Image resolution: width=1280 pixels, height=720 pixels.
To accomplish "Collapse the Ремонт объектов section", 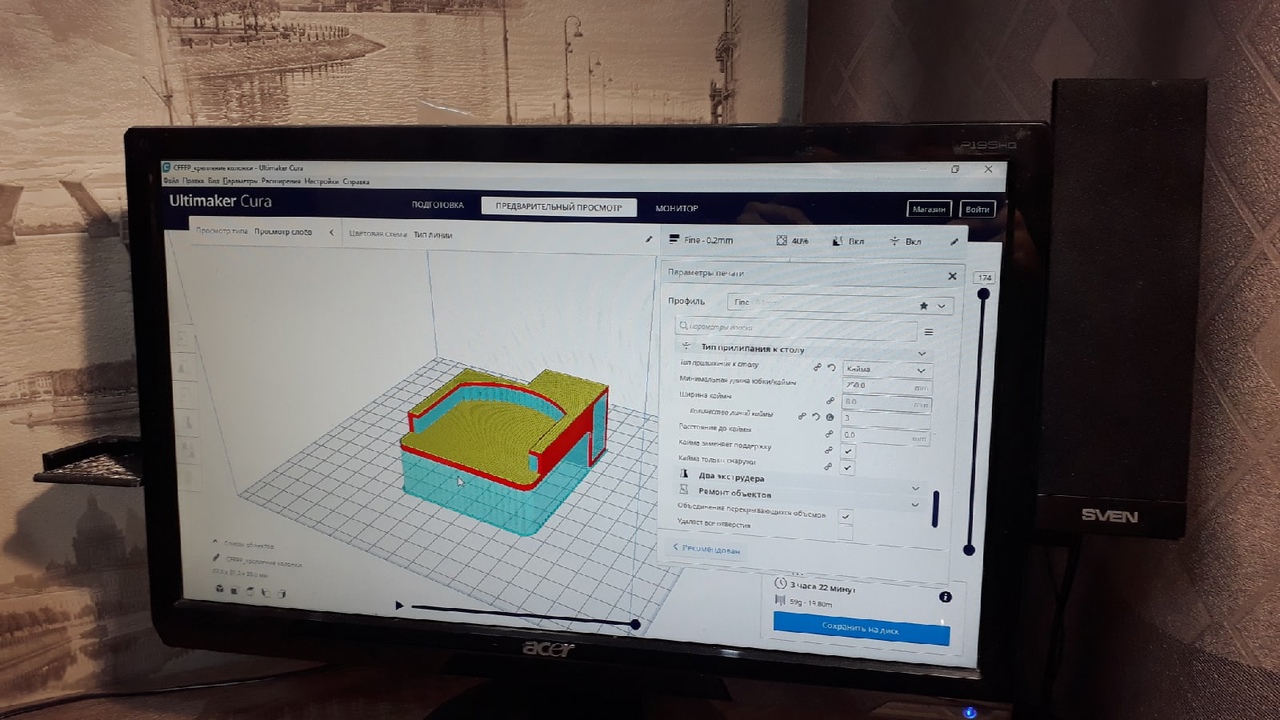I will tap(915, 504).
